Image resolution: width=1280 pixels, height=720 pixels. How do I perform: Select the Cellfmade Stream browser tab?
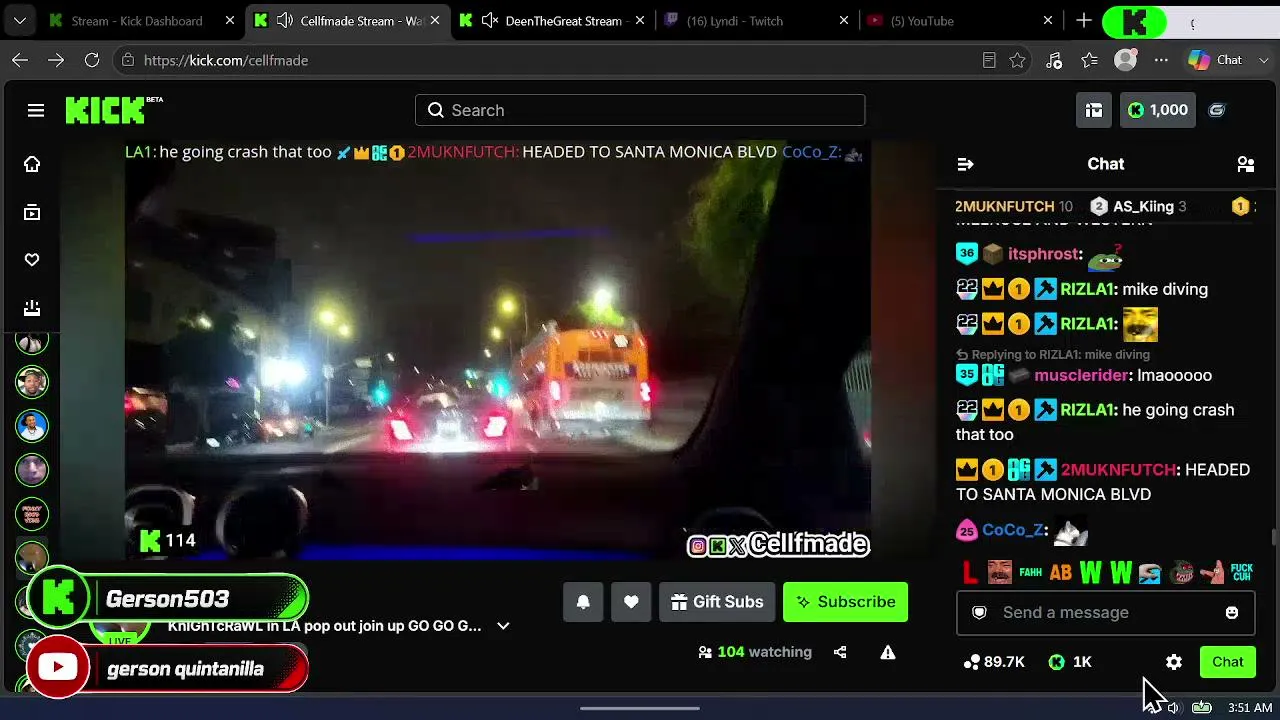350,21
